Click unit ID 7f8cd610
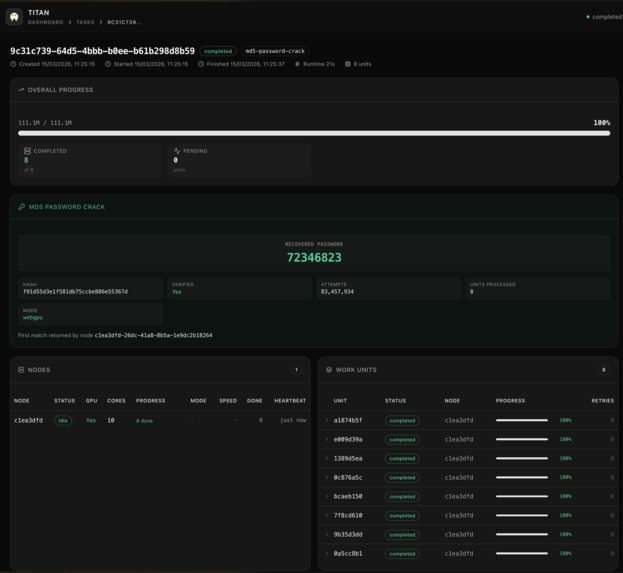 348,515
